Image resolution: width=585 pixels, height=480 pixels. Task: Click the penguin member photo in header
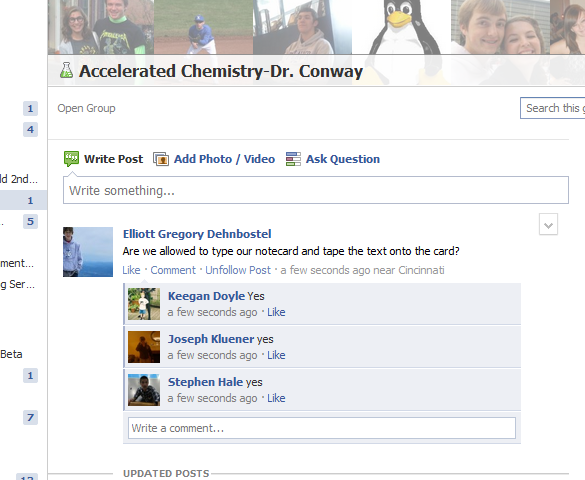tap(401, 27)
